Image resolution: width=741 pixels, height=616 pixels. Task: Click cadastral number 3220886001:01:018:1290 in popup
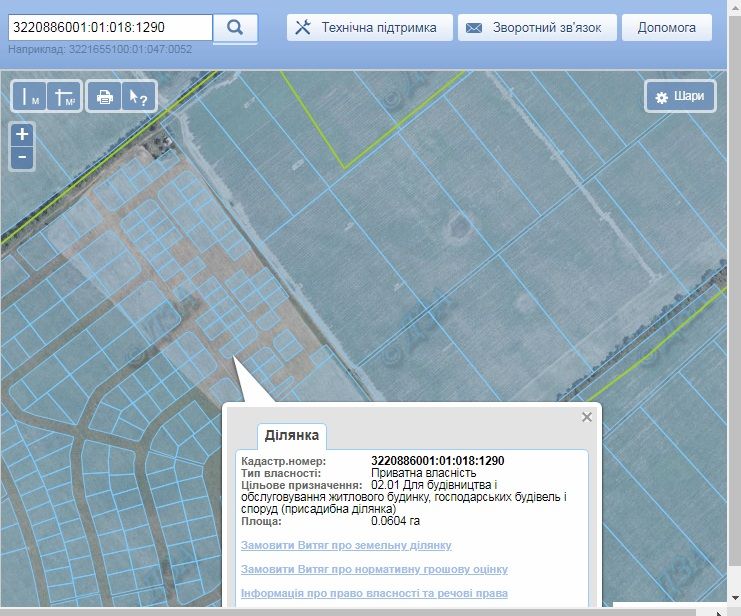click(438, 460)
